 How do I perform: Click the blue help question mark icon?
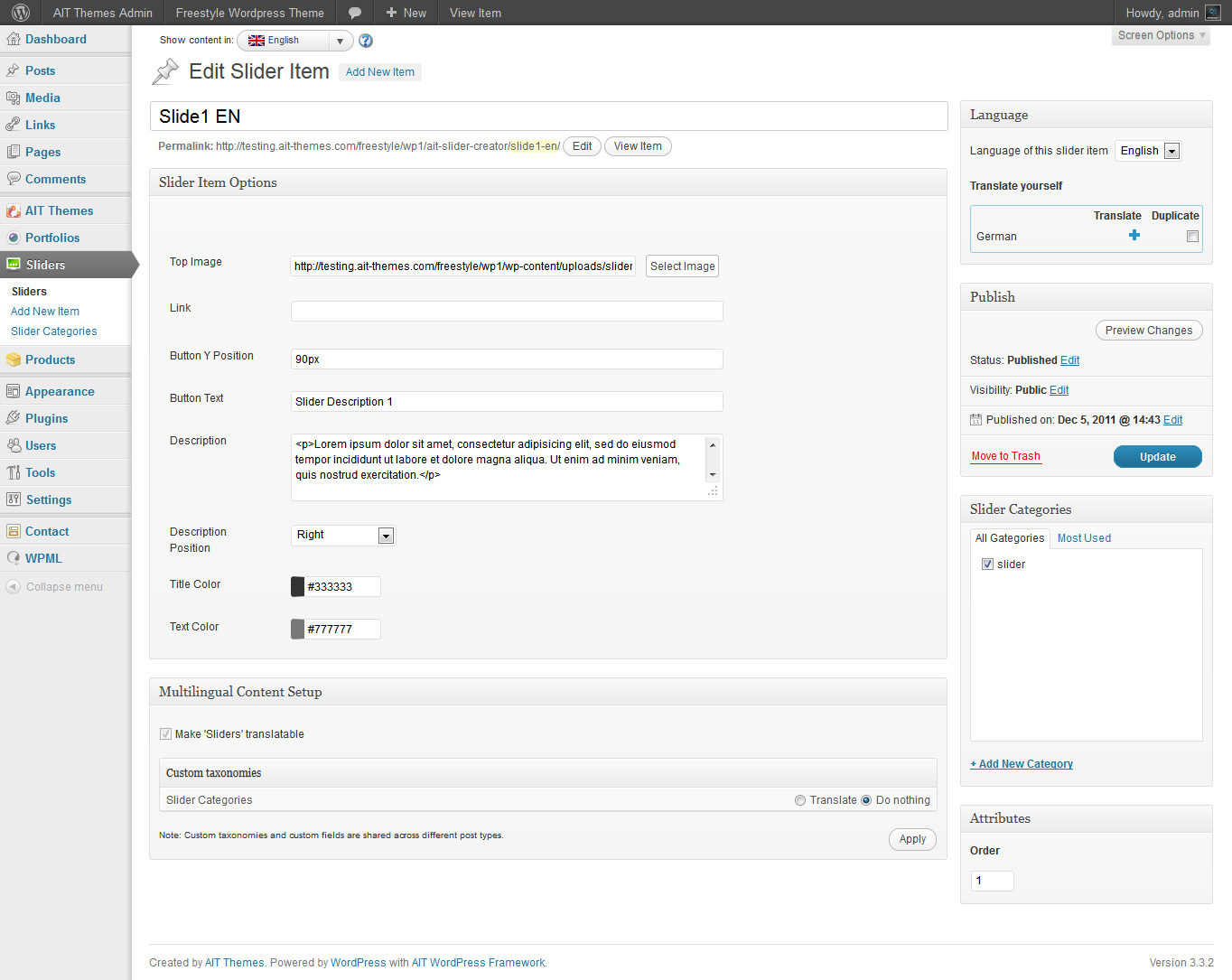366,41
